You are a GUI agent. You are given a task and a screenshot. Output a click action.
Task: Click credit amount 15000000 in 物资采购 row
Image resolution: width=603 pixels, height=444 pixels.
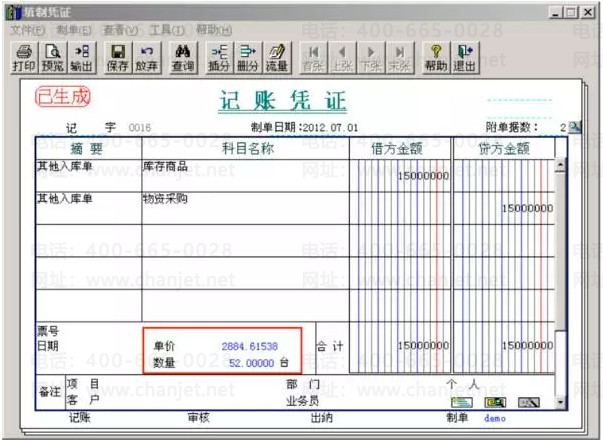pos(527,208)
